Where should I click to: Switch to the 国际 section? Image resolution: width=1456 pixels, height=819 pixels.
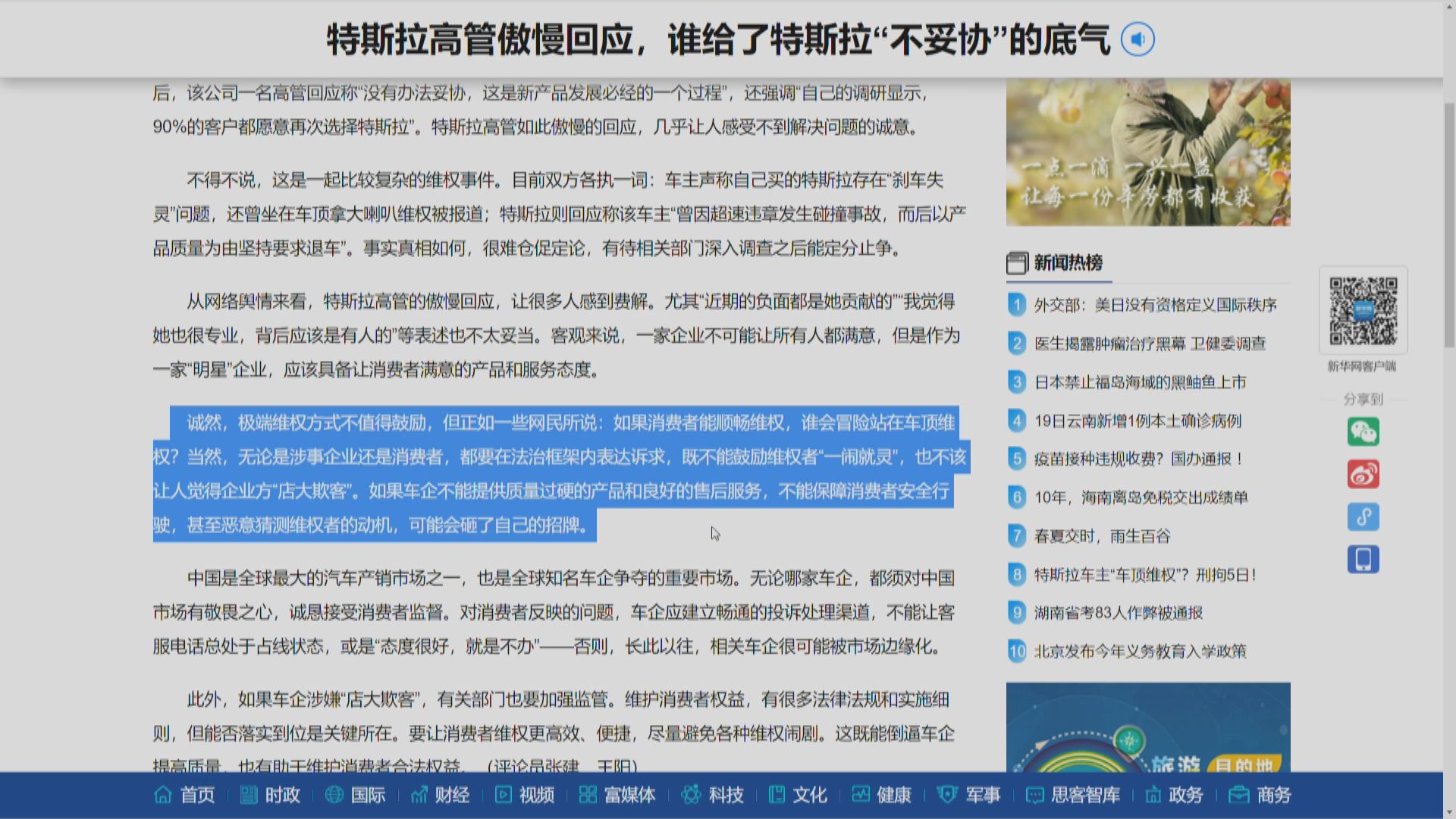pyautogui.click(x=369, y=795)
